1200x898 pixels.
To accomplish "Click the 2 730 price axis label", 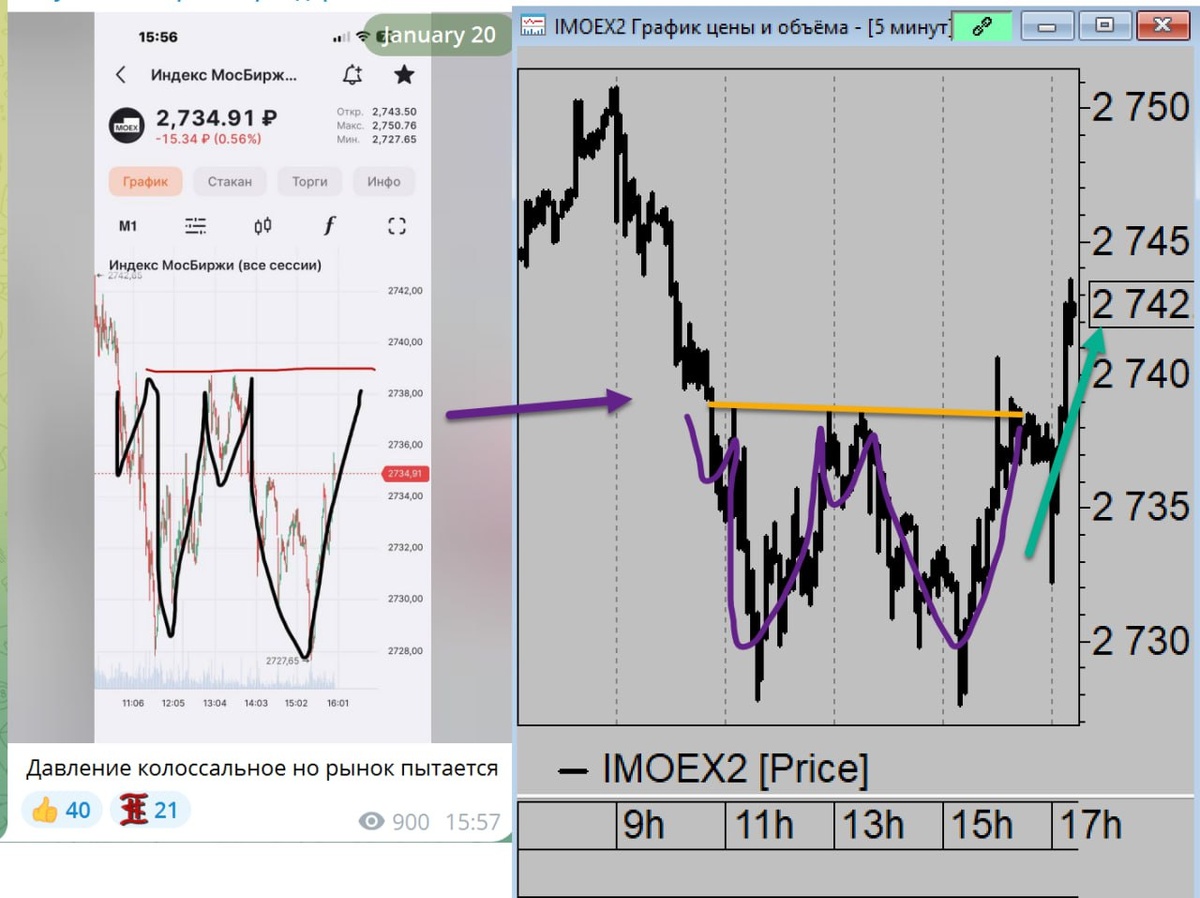I will tap(1142, 640).
